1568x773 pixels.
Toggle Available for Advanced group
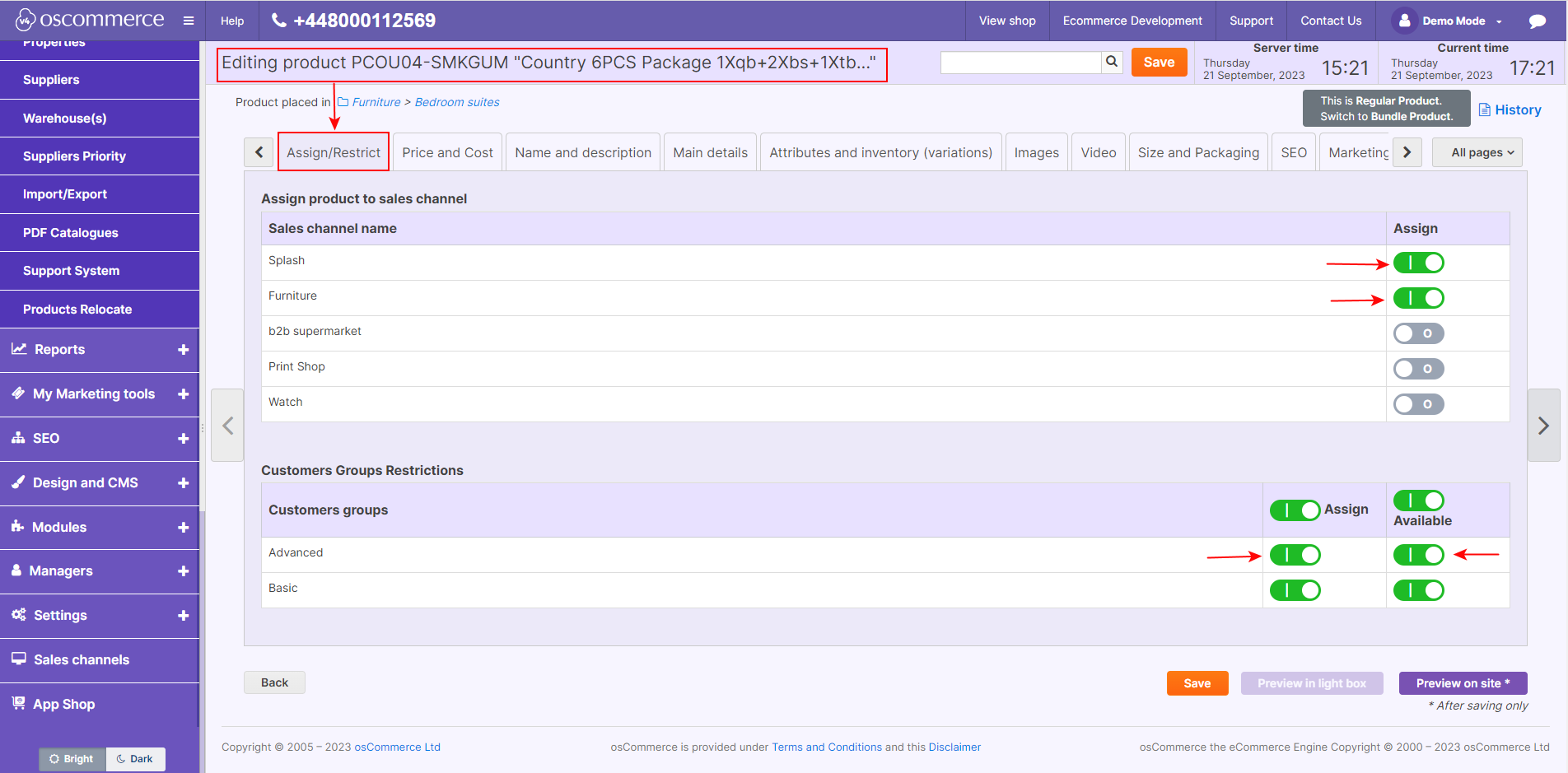(x=1419, y=555)
